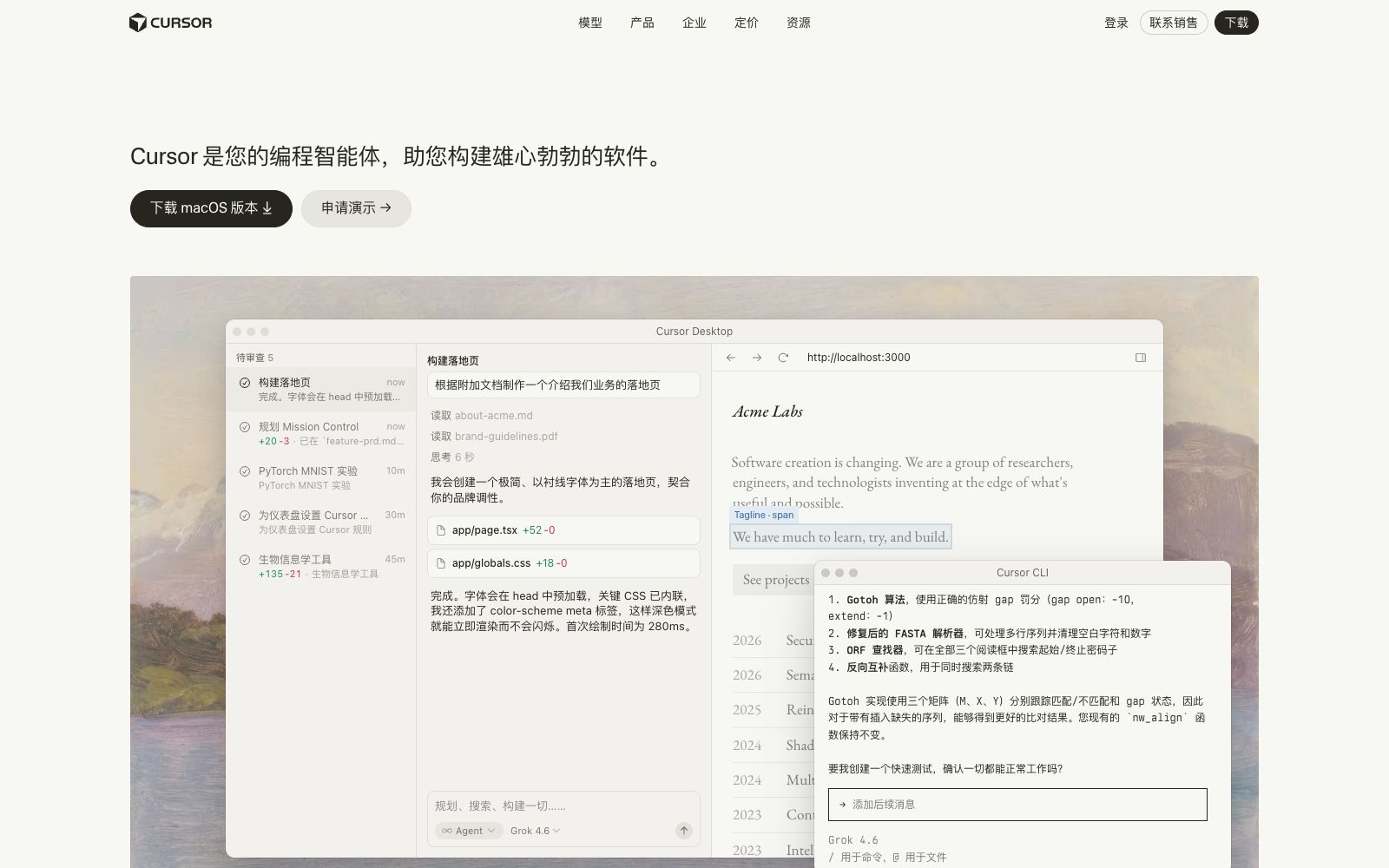Click the status check icon for PyTorch MNIST 实验
This screenshot has height=868, width=1389.
tap(245, 471)
